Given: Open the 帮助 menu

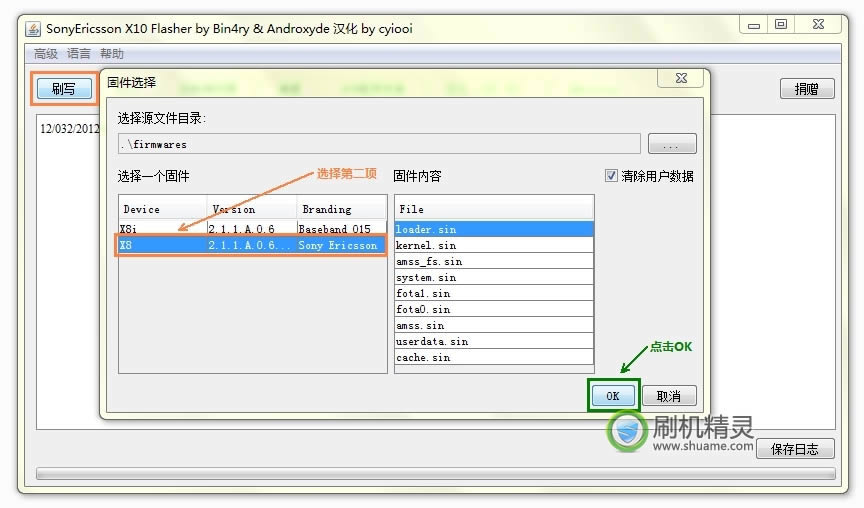Looking at the screenshot, I should 112,54.
